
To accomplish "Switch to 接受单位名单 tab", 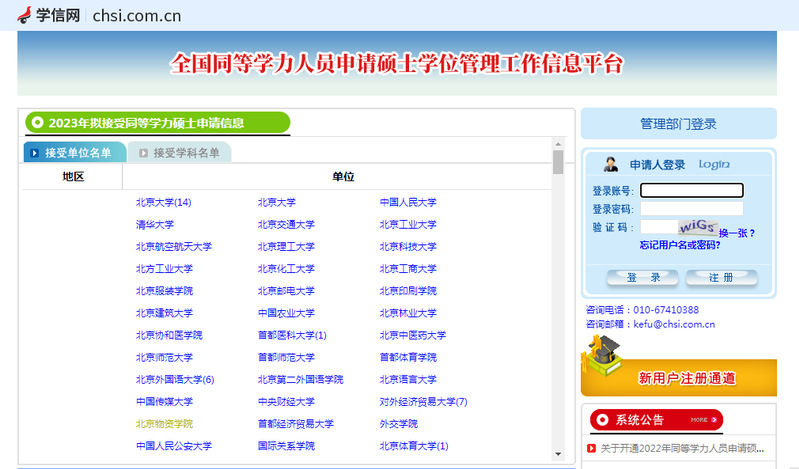I will click(75, 152).
